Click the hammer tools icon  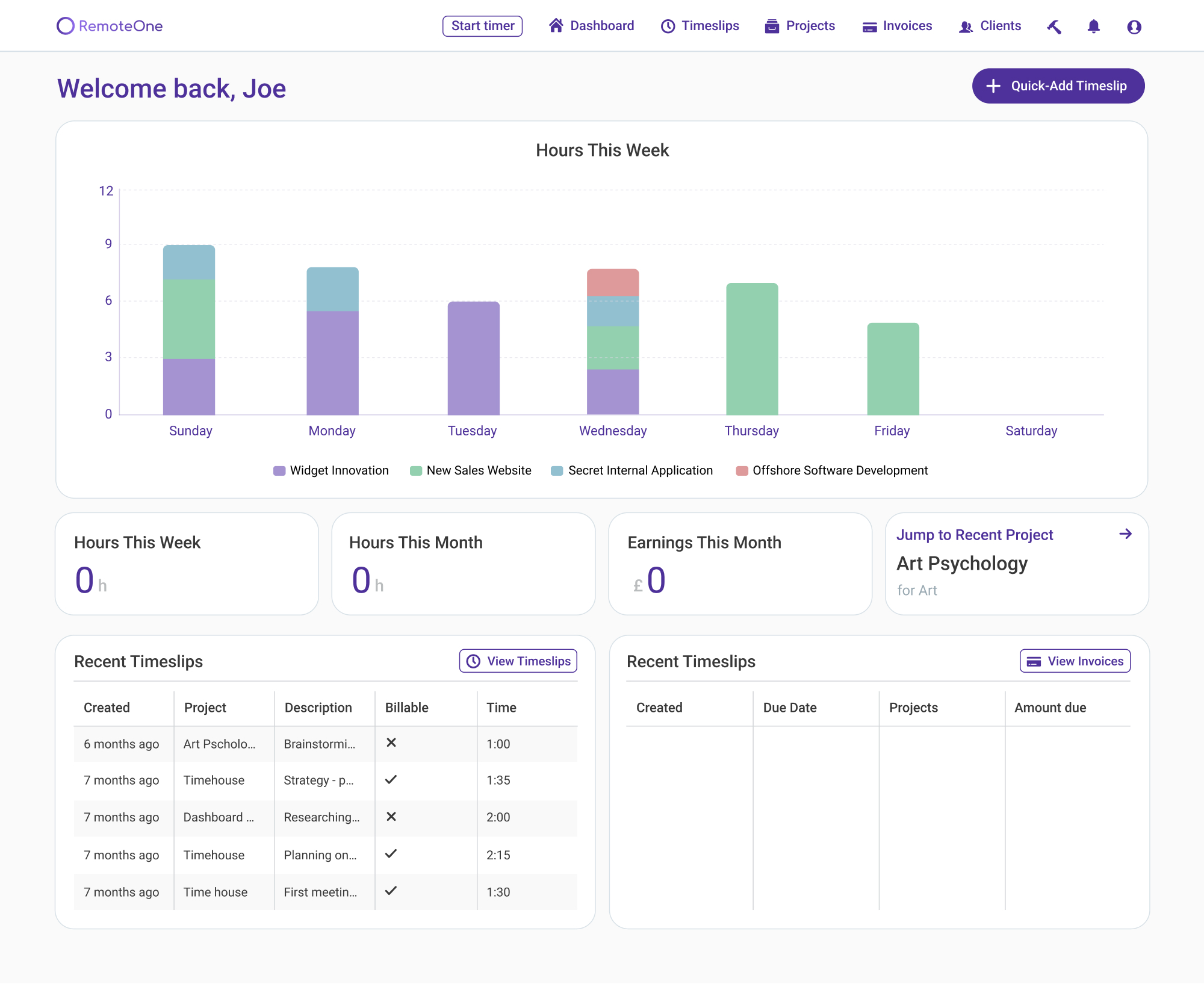click(1054, 26)
